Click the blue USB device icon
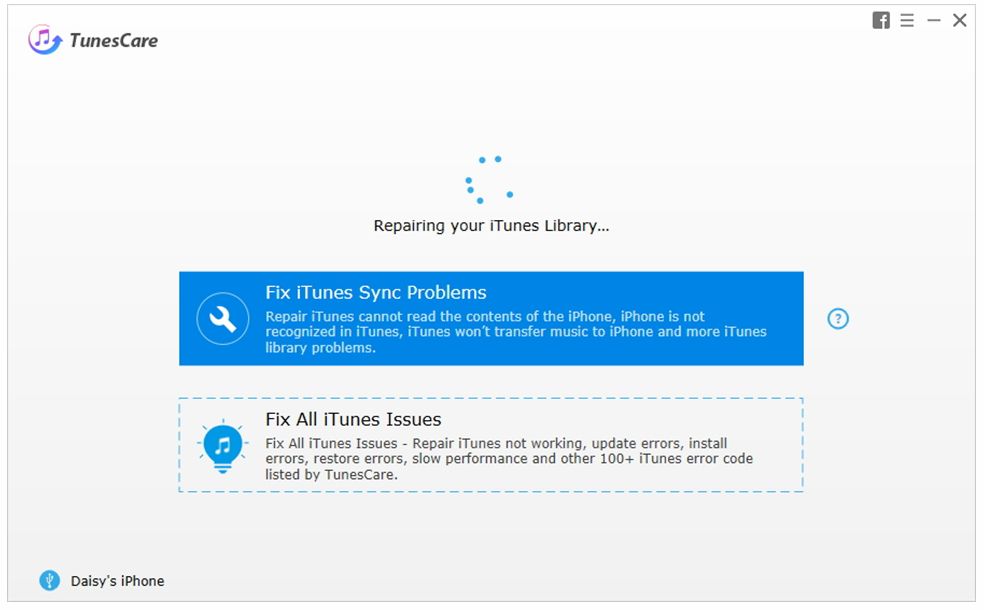 click(x=50, y=581)
